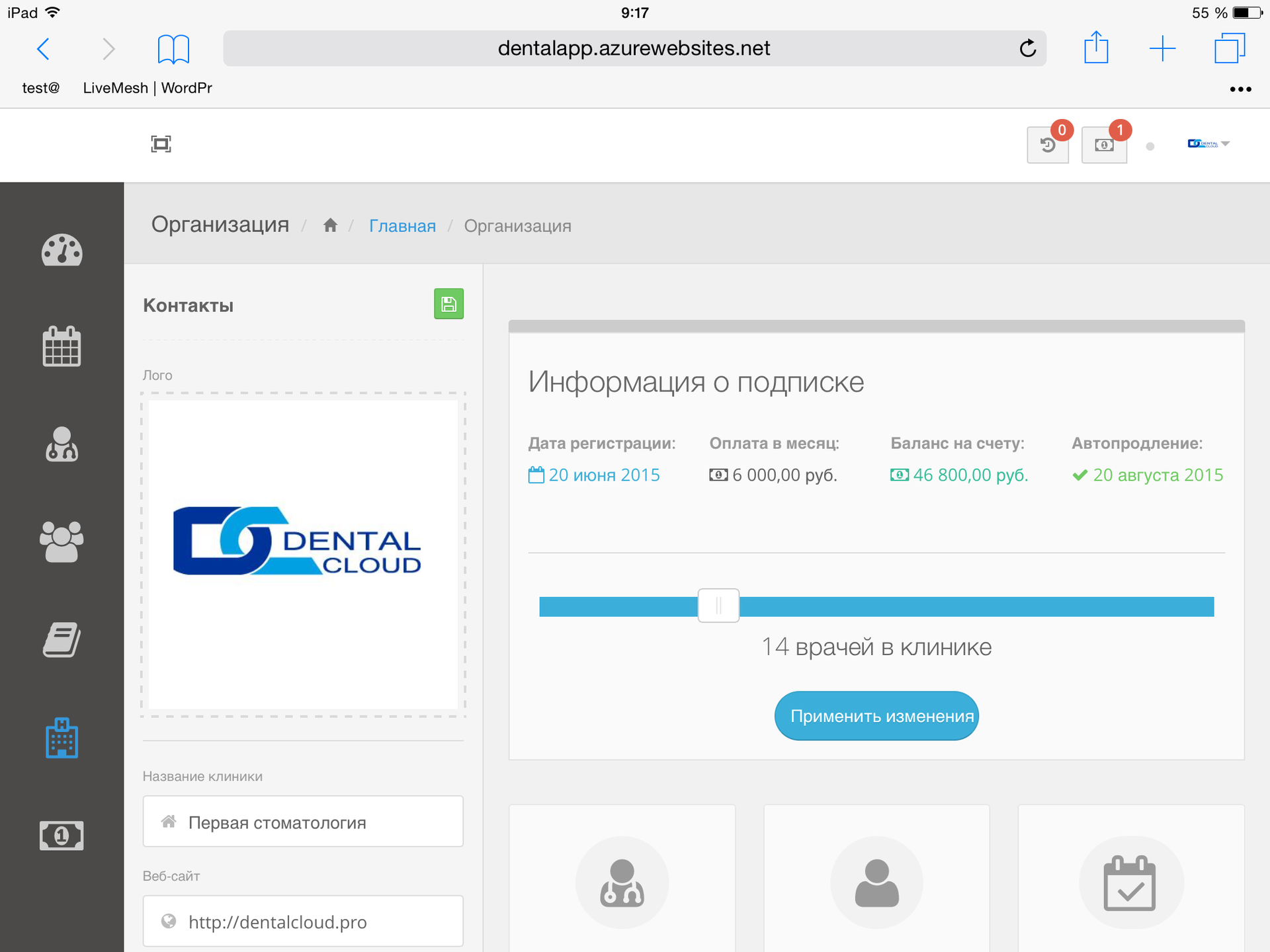Click Организация breadcrumb text
Viewport: 1270px width, 952px height.
[517, 226]
